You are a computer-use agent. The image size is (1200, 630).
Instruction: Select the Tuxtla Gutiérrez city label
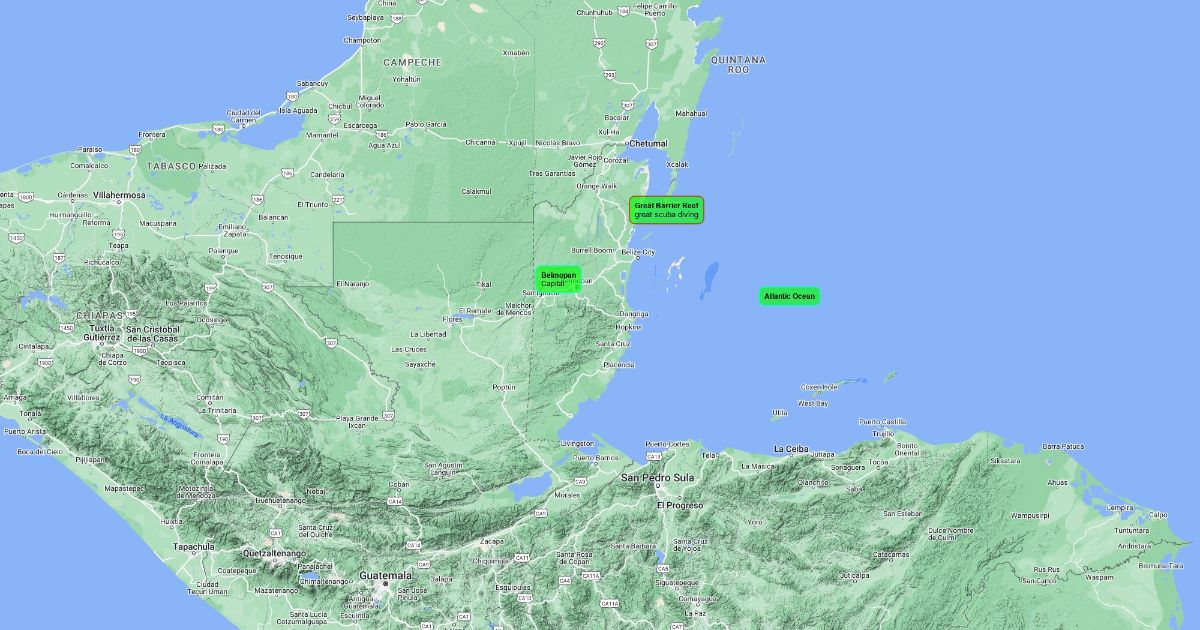(x=100, y=333)
